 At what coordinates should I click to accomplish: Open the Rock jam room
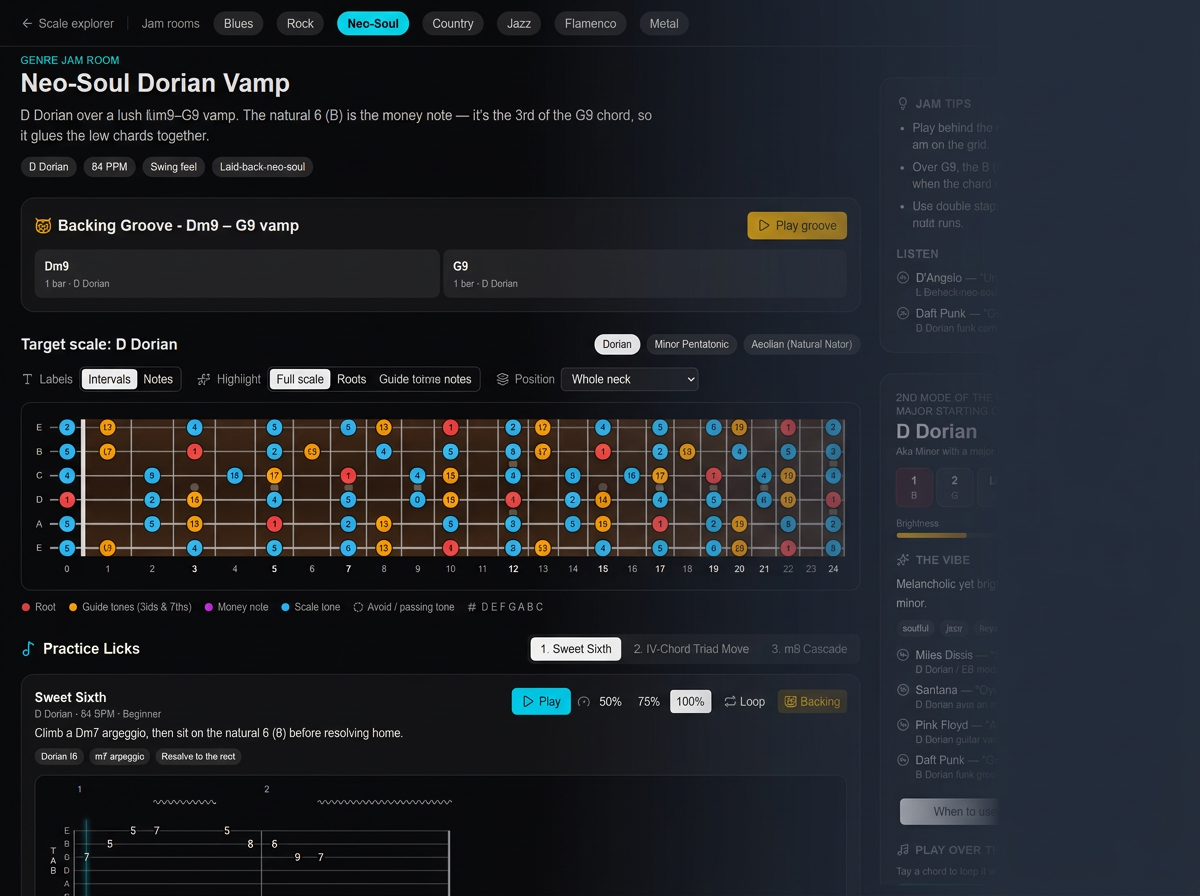tap(300, 23)
